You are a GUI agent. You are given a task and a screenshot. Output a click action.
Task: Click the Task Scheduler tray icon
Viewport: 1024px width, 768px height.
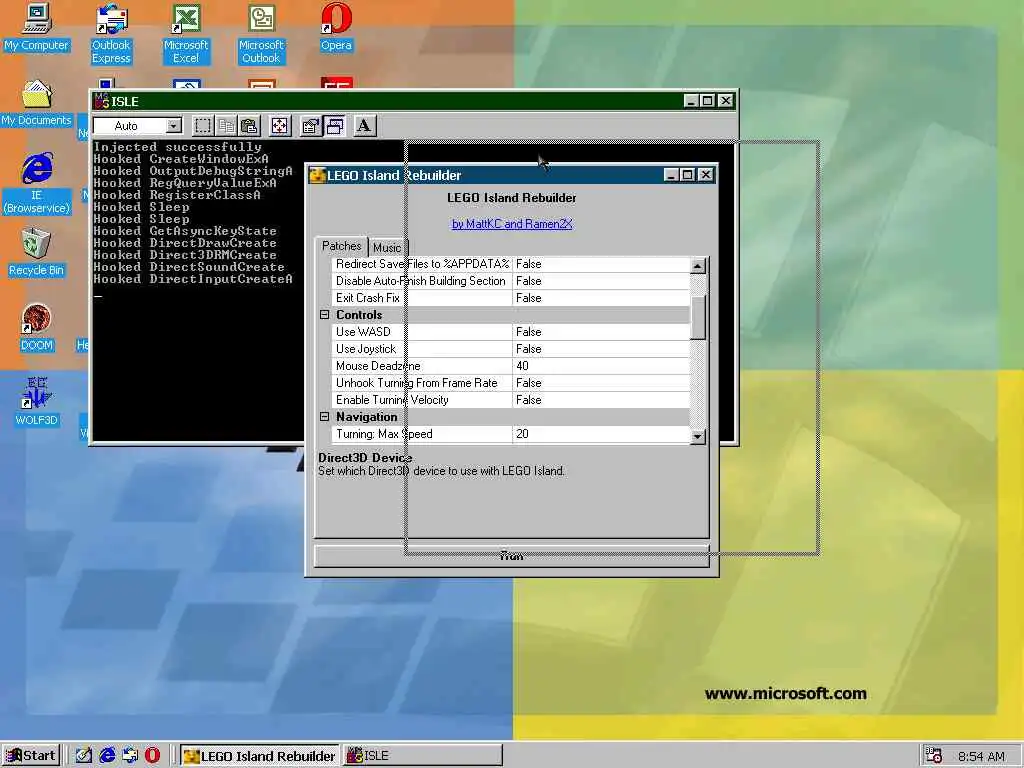tap(934, 756)
